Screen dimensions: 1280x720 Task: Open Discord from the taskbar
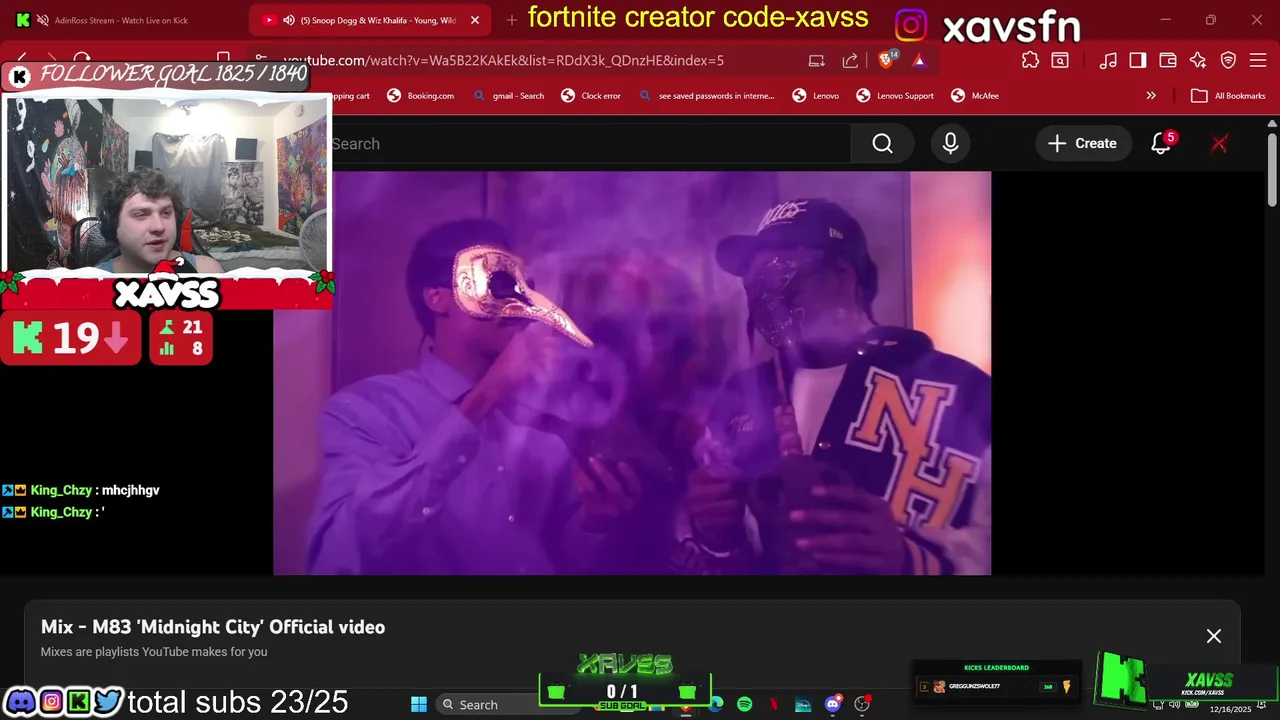(x=832, y=704)
